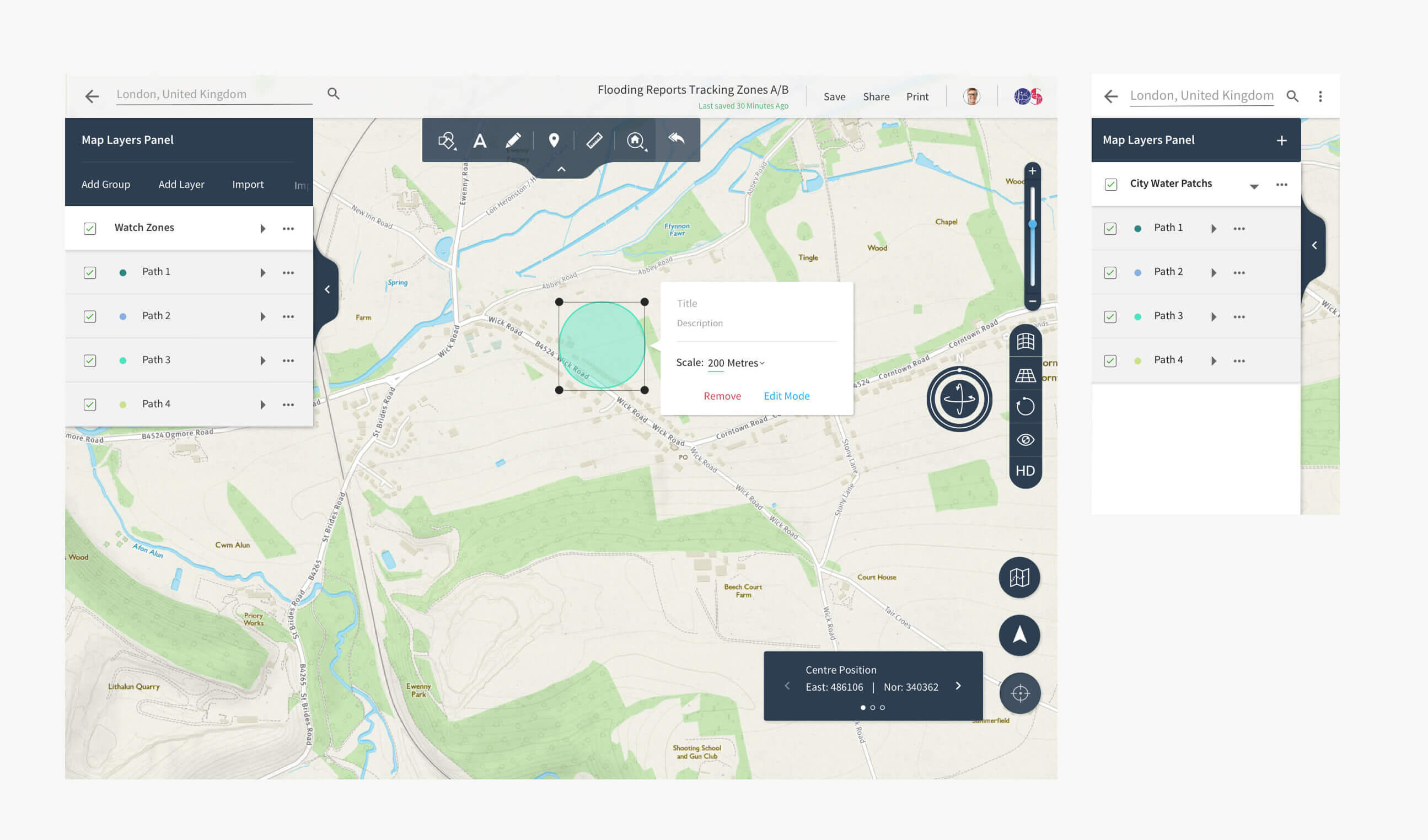1428x840 pixels.
Task: Select the ruler measure tool
Action: click(x=594, y=141)
